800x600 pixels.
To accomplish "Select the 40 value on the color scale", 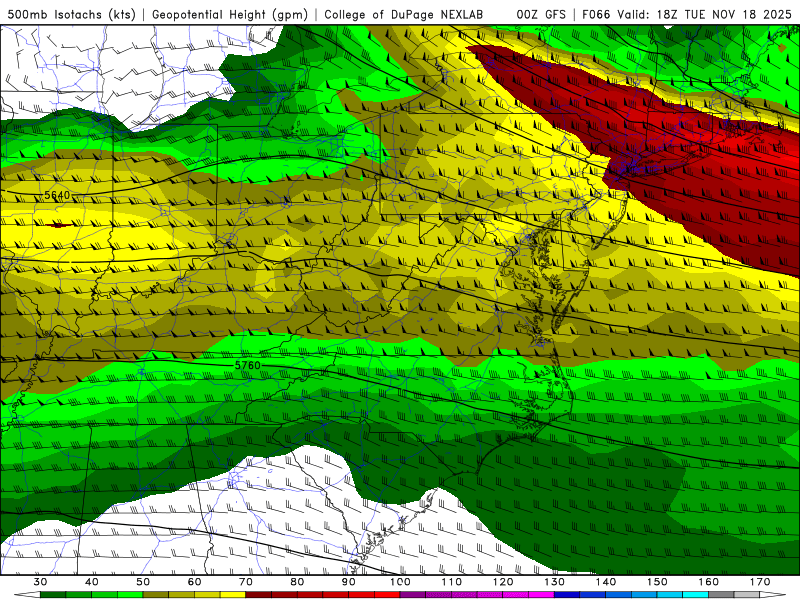I will click(x=92, y=582).
